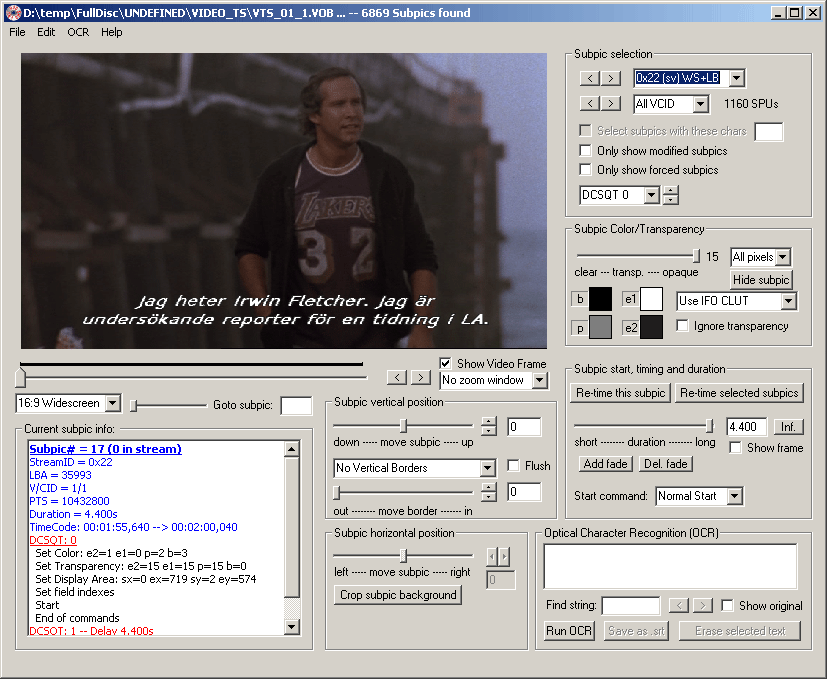This screenshot has width=827, height=679.
Task: Open the Use IFO CLUT dropdown
Action: (x=788, y=301)
